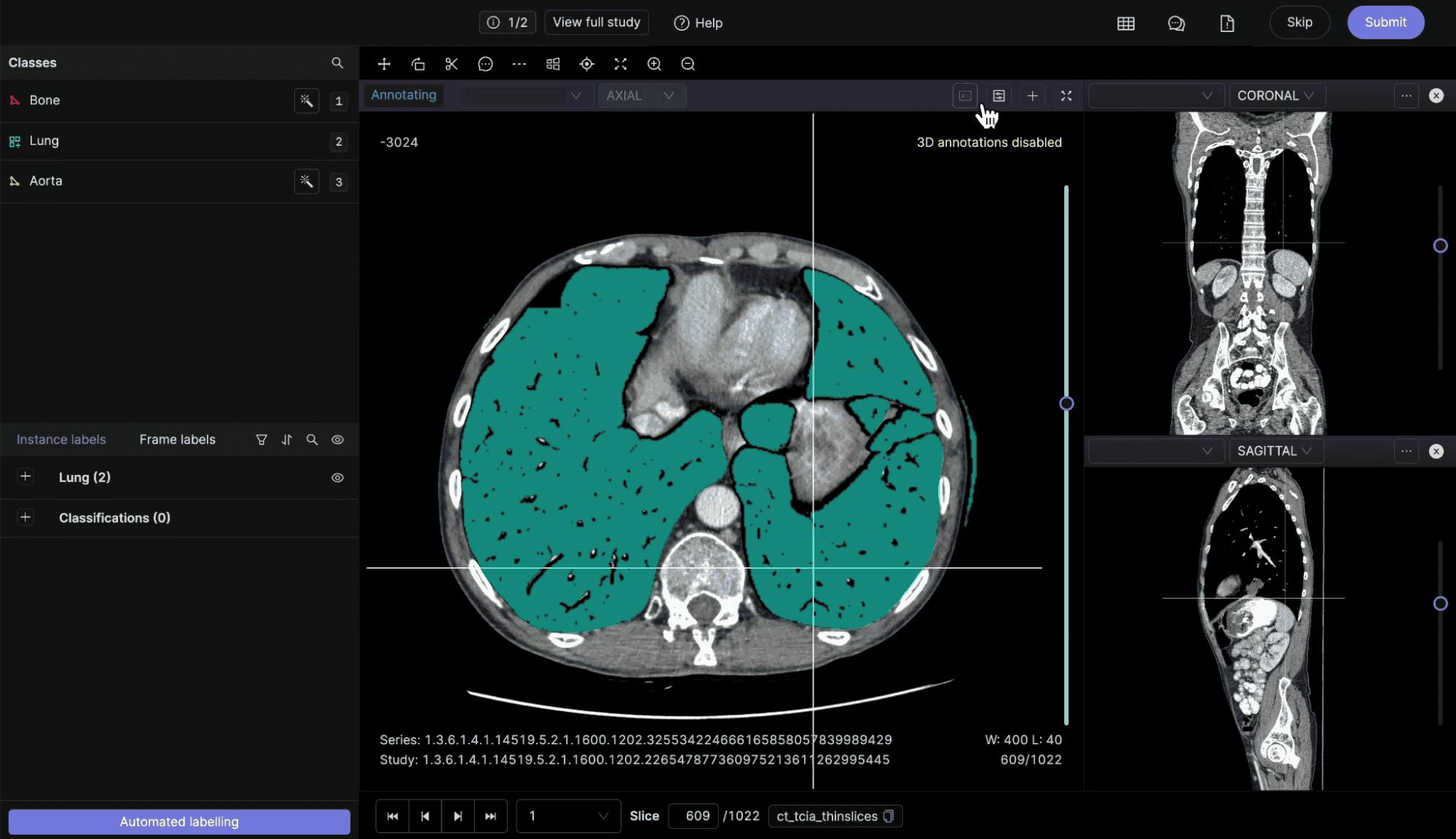Click the expand/fullscreen panel icon
The width and height of the screenshot is (1456, 839).
point(1065,95)
